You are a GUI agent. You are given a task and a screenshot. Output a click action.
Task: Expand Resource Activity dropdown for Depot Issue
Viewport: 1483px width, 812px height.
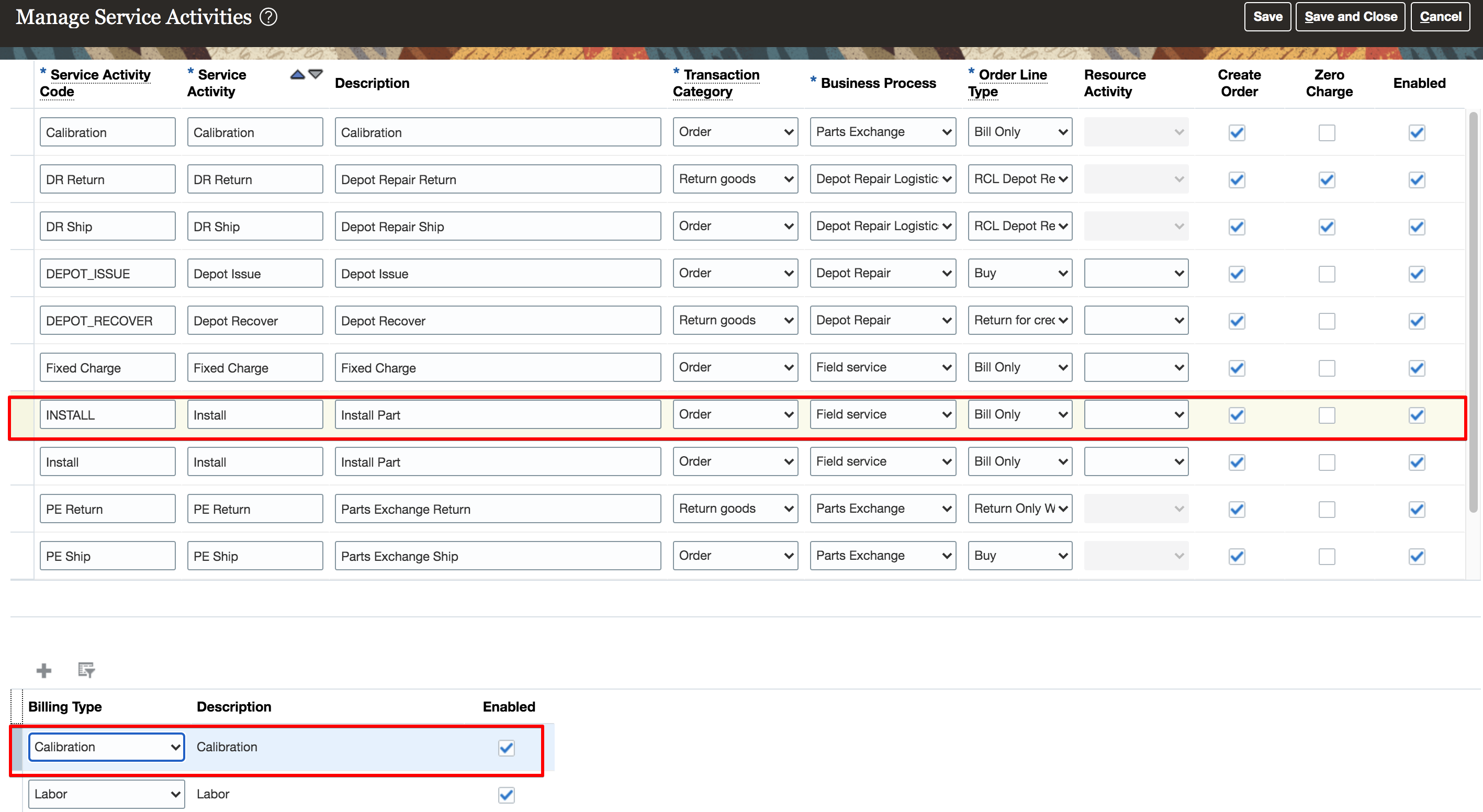[x=1136, y=273]
